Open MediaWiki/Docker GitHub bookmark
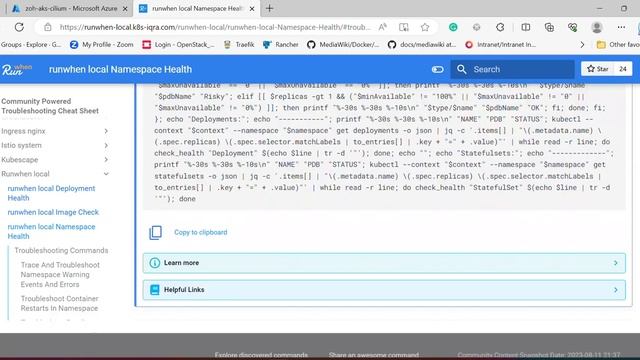This screenshot has height=360, width=640. [x=343, y=44]
